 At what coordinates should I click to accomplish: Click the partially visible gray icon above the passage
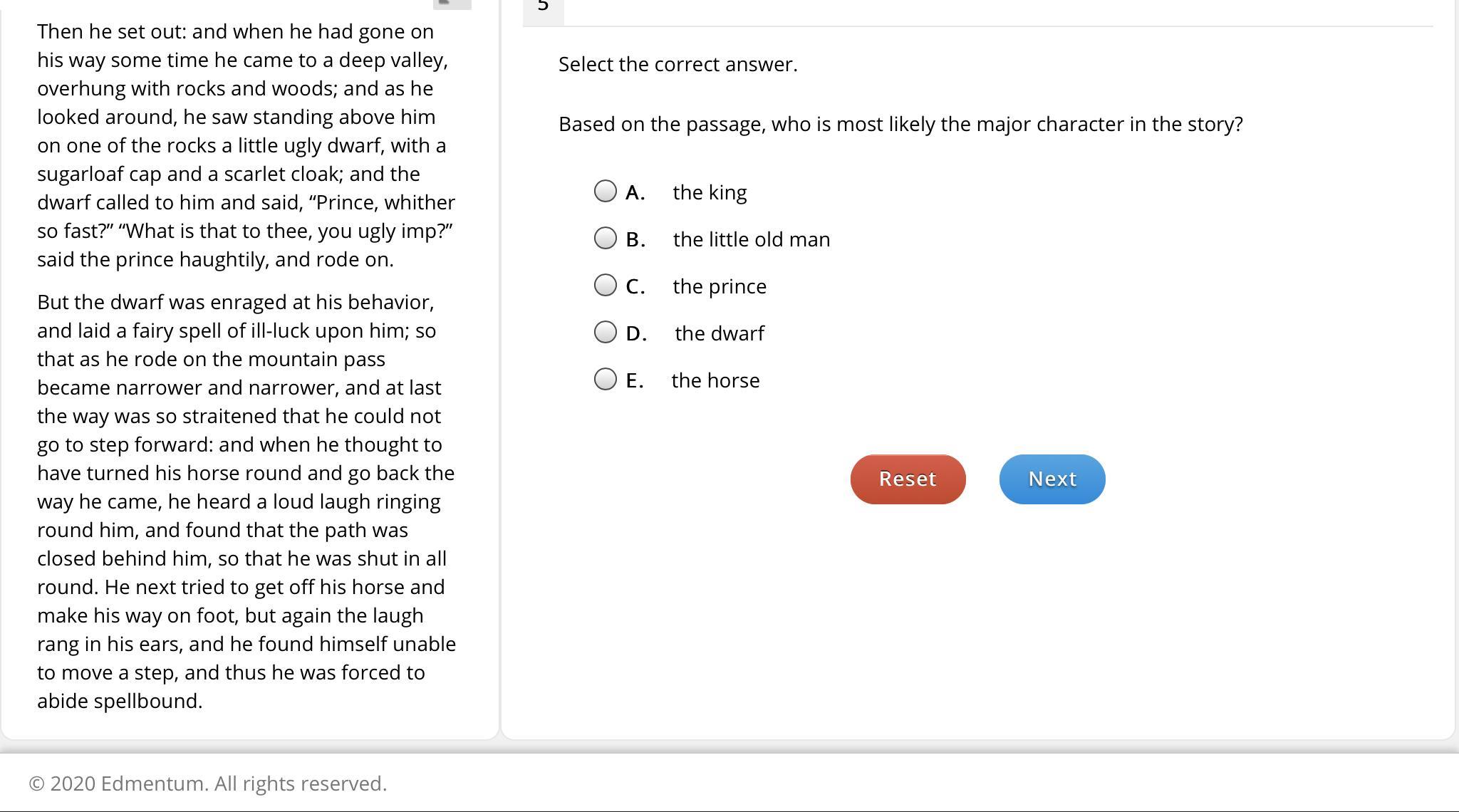tap(452, 4)
